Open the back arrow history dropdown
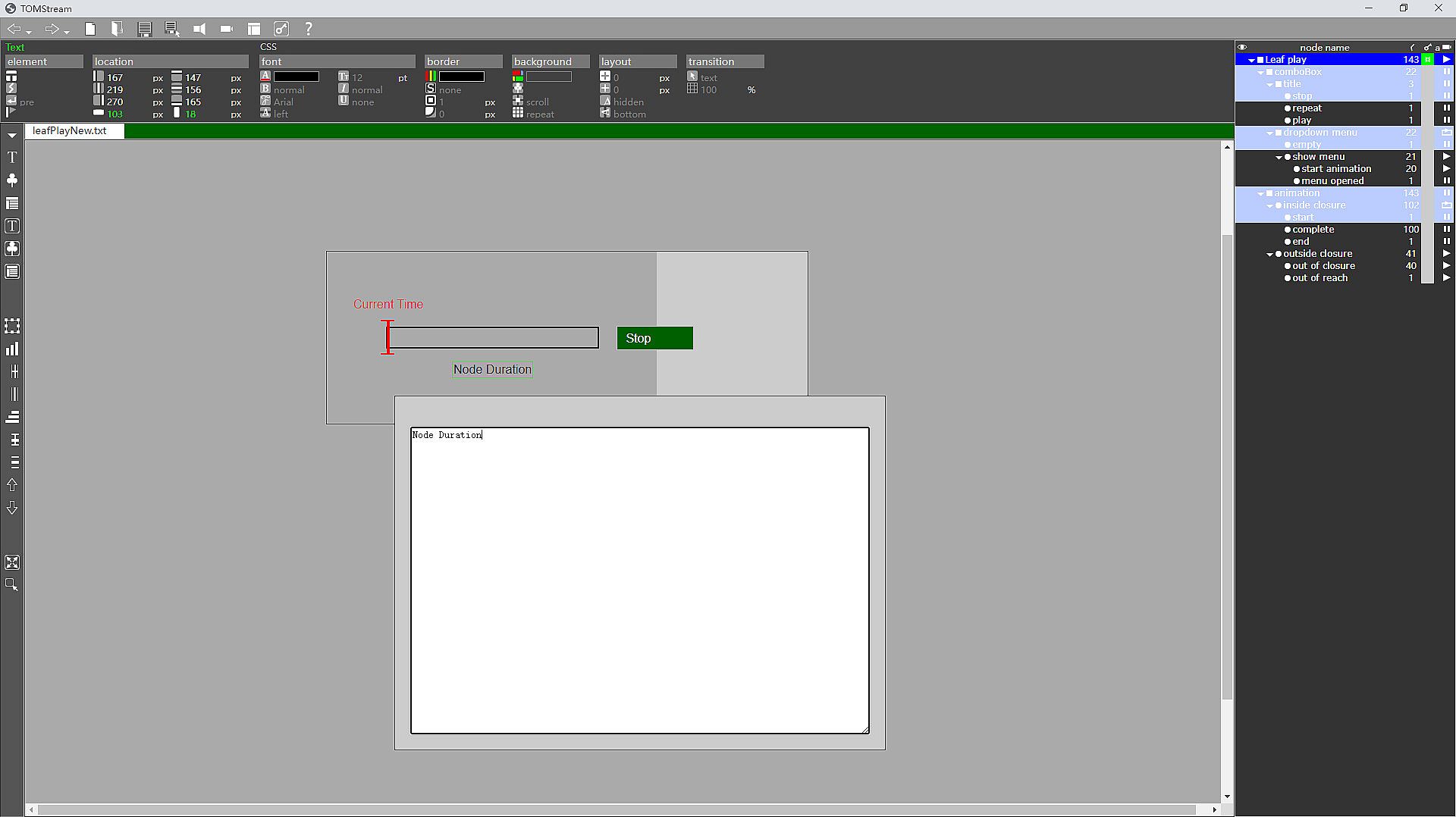This screenshot has width=1456, height=817. (x=29, y=31)
